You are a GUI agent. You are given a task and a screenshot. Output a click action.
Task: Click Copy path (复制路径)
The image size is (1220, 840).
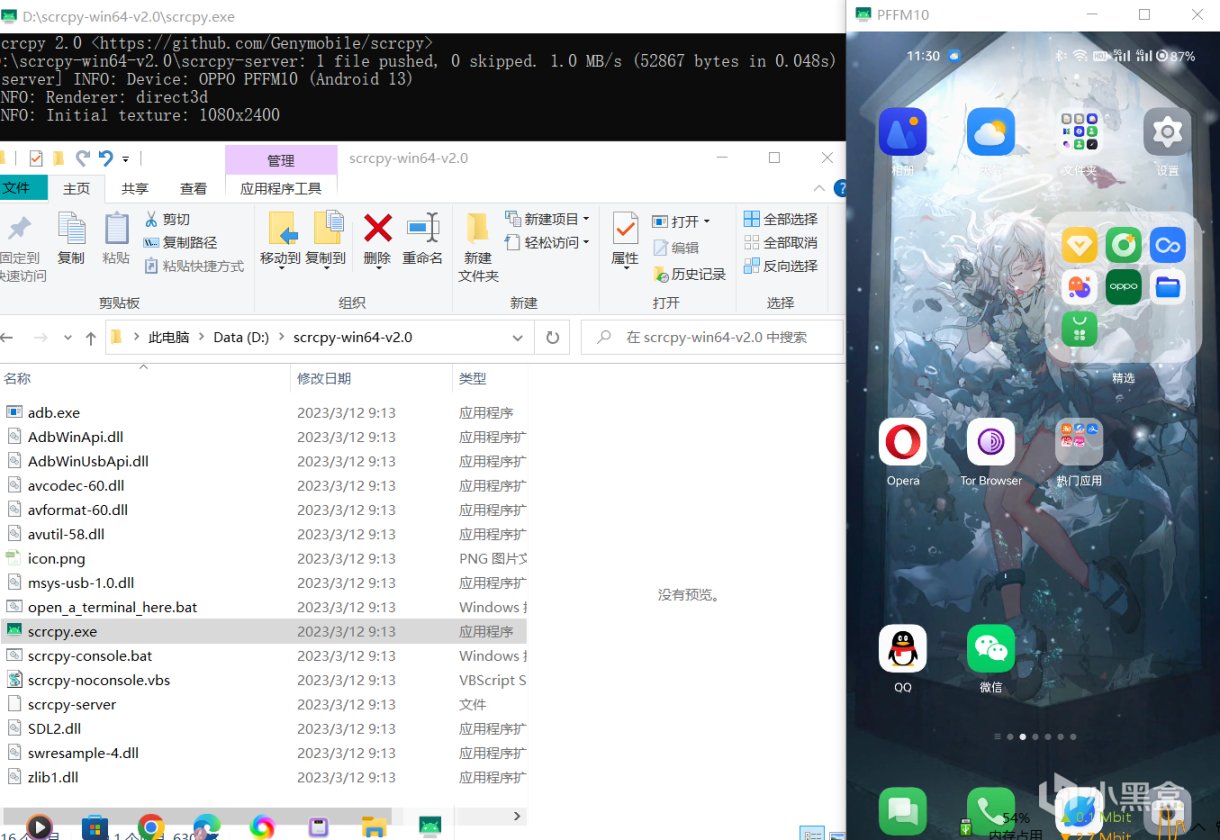(x=180, y=242)
